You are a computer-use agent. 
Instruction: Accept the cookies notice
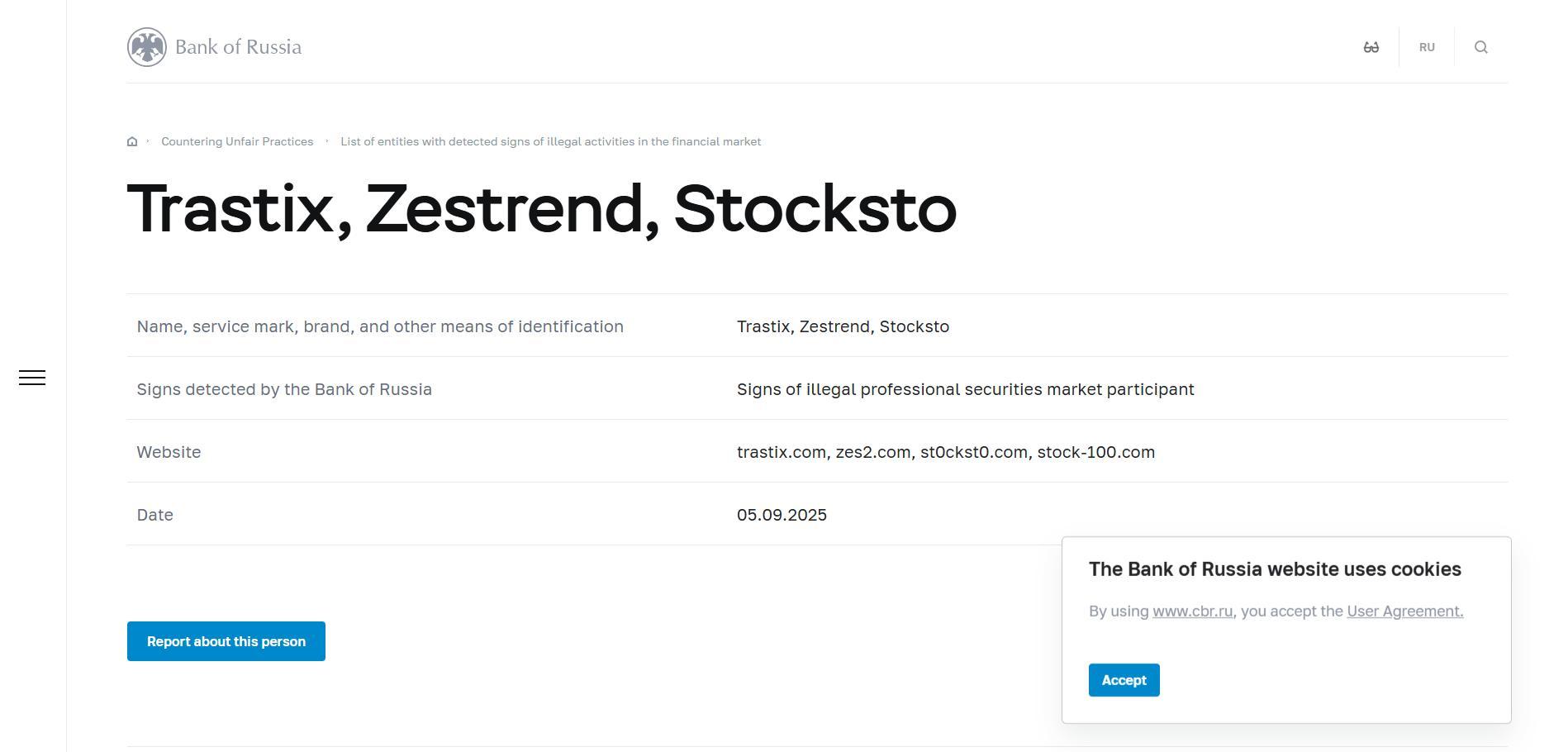[1124, 680]
